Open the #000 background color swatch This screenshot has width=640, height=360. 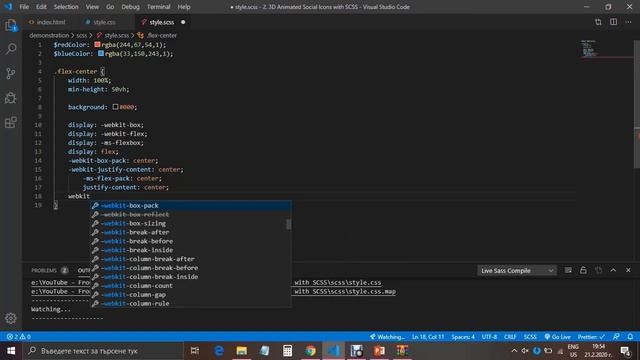[x=116, y=107]
